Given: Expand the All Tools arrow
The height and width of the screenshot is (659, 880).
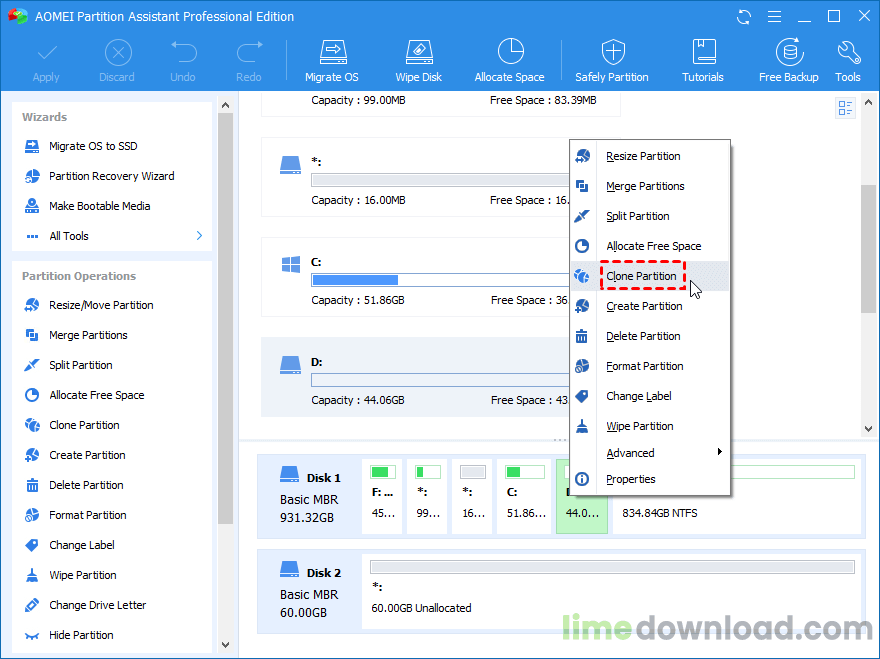Looking at the screenshot, I should click(x=199, y=236).
